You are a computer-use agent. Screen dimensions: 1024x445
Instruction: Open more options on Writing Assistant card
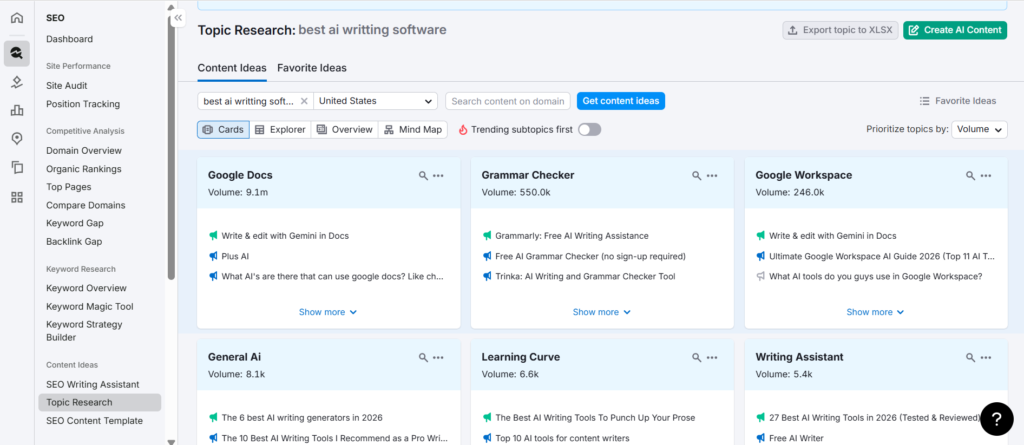pyautogui.click(x=985, y=357)
